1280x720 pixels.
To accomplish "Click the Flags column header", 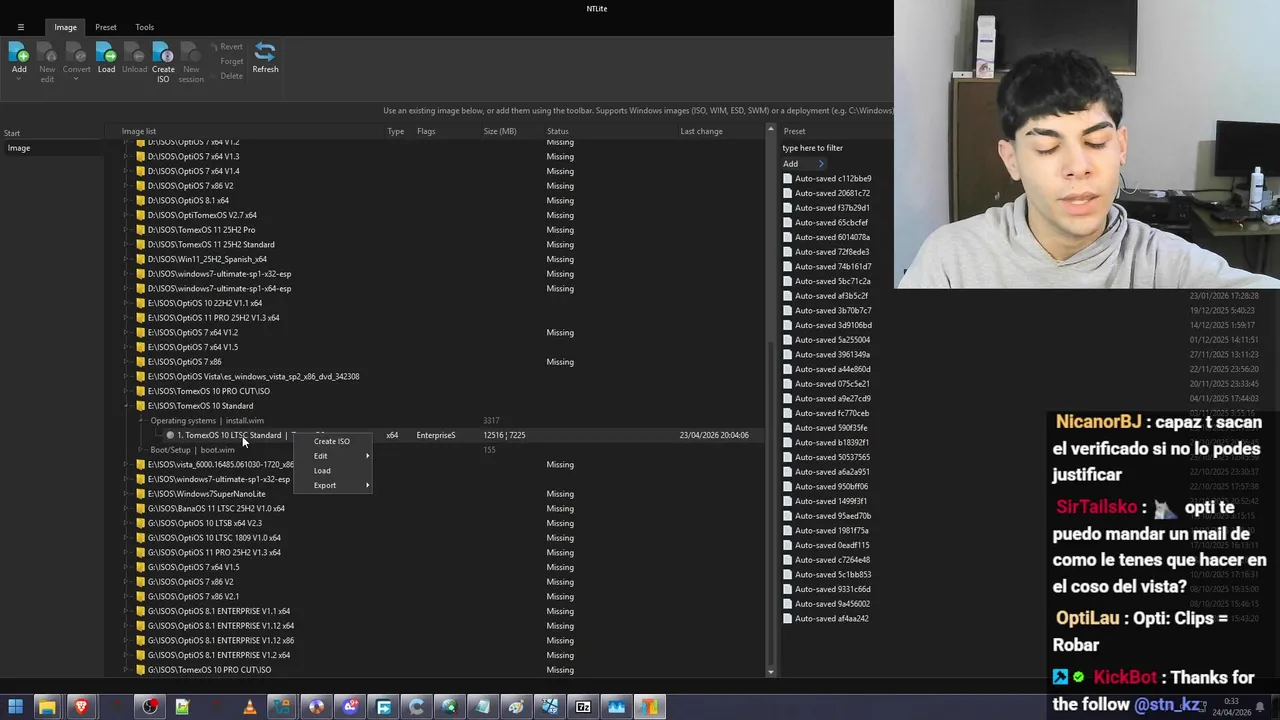I will pyautogui.click(x=426, y=131).
